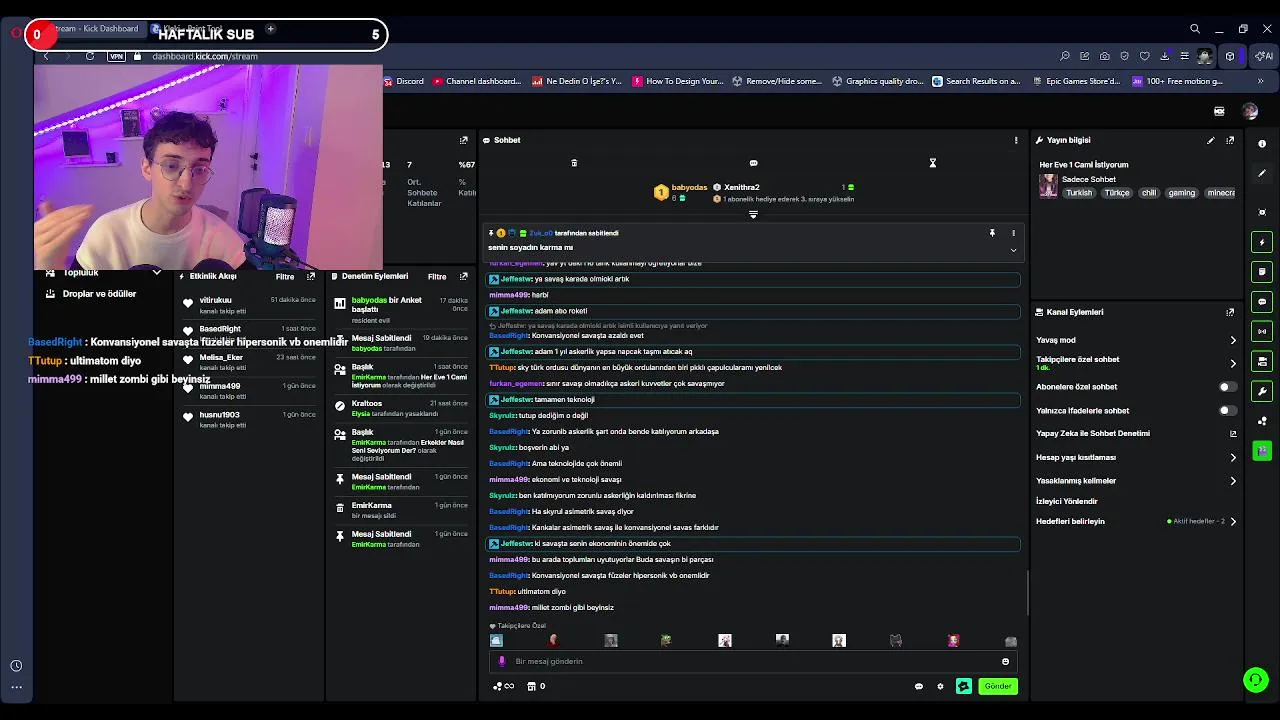The height and width of the screenshot is (720, 1280).
Task: Click the chat bubble icon near Gönder
Action: (919, 686)
